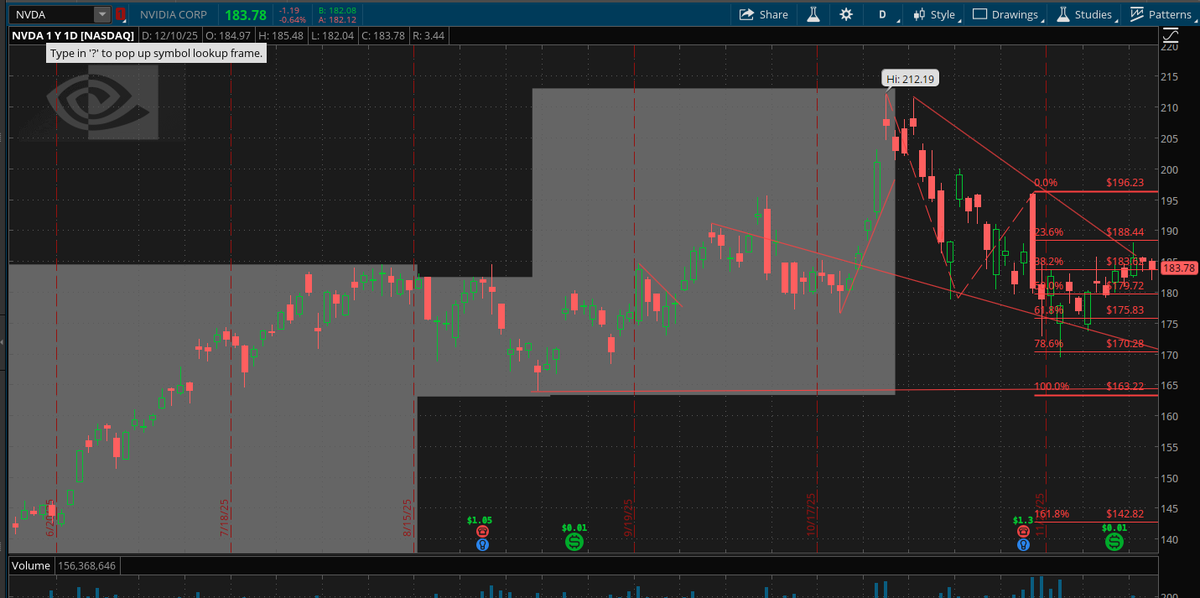
Task: Click the 9/19/25 expiration date marker
Action: 630,519
